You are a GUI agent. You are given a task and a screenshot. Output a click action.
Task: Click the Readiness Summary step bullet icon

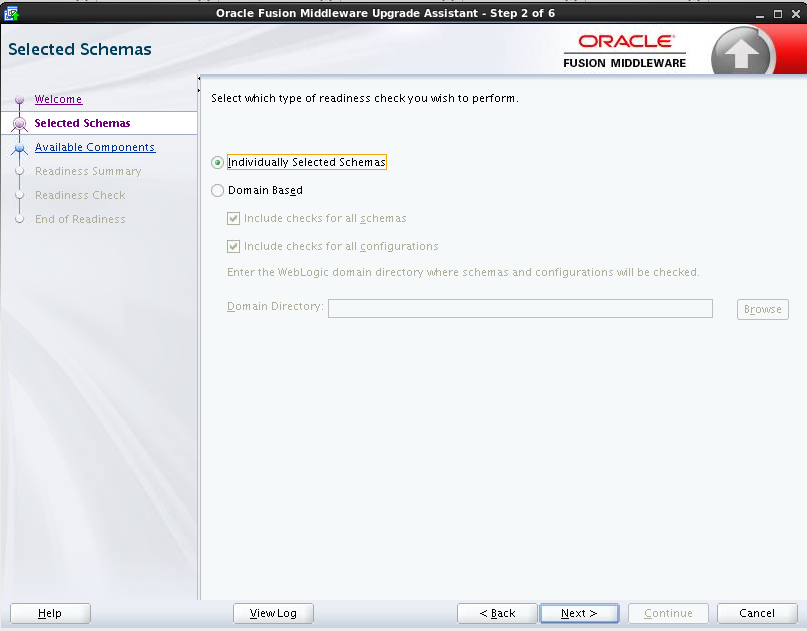click(x=20, y=171)
